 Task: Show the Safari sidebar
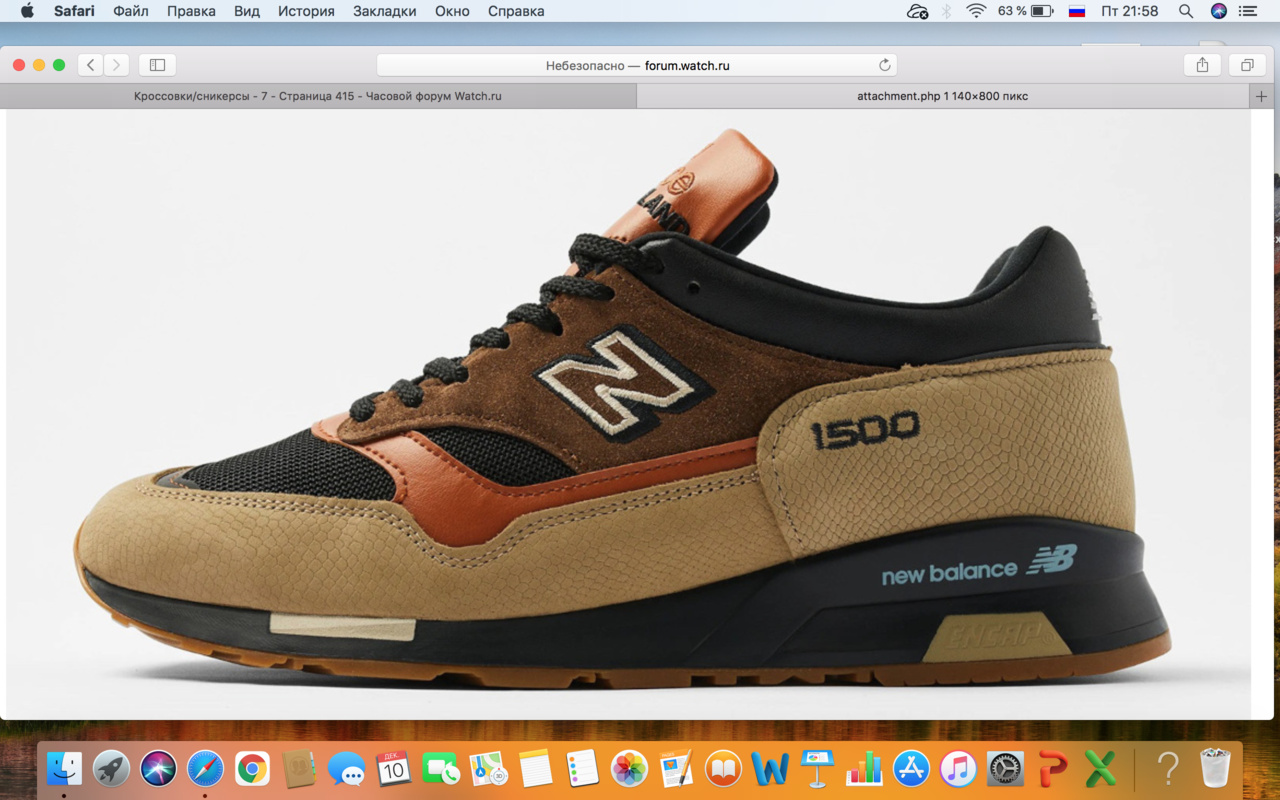[x=157, y=65]
